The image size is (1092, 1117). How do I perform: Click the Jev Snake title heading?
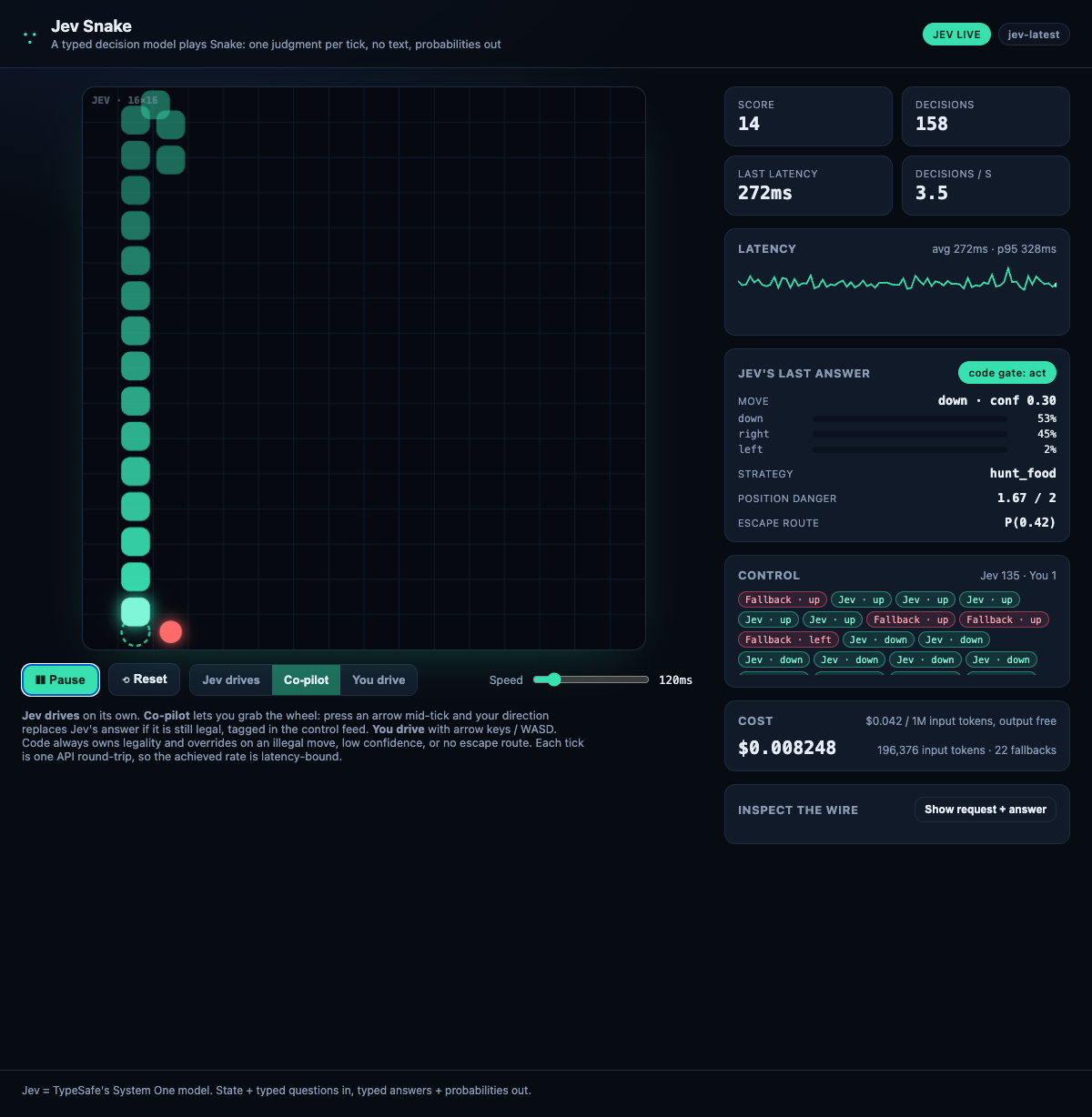[91, 26]
